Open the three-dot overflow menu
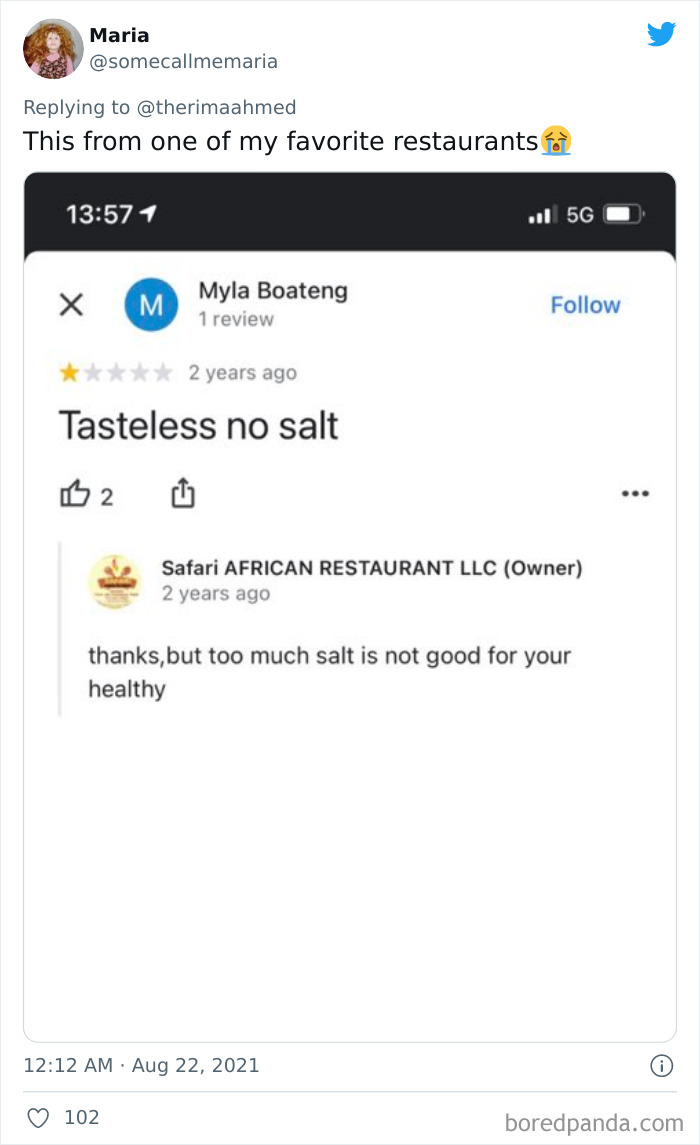 click(637, 493)
